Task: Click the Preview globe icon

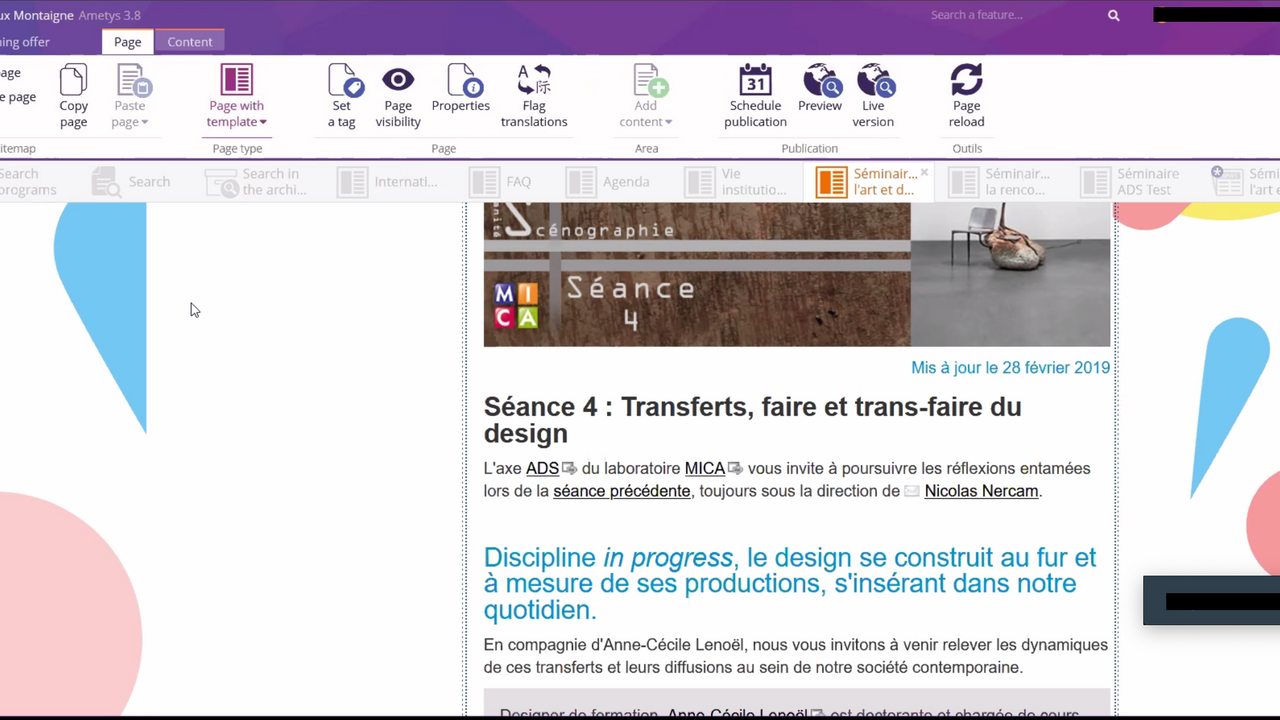Action: click(820, 81)
